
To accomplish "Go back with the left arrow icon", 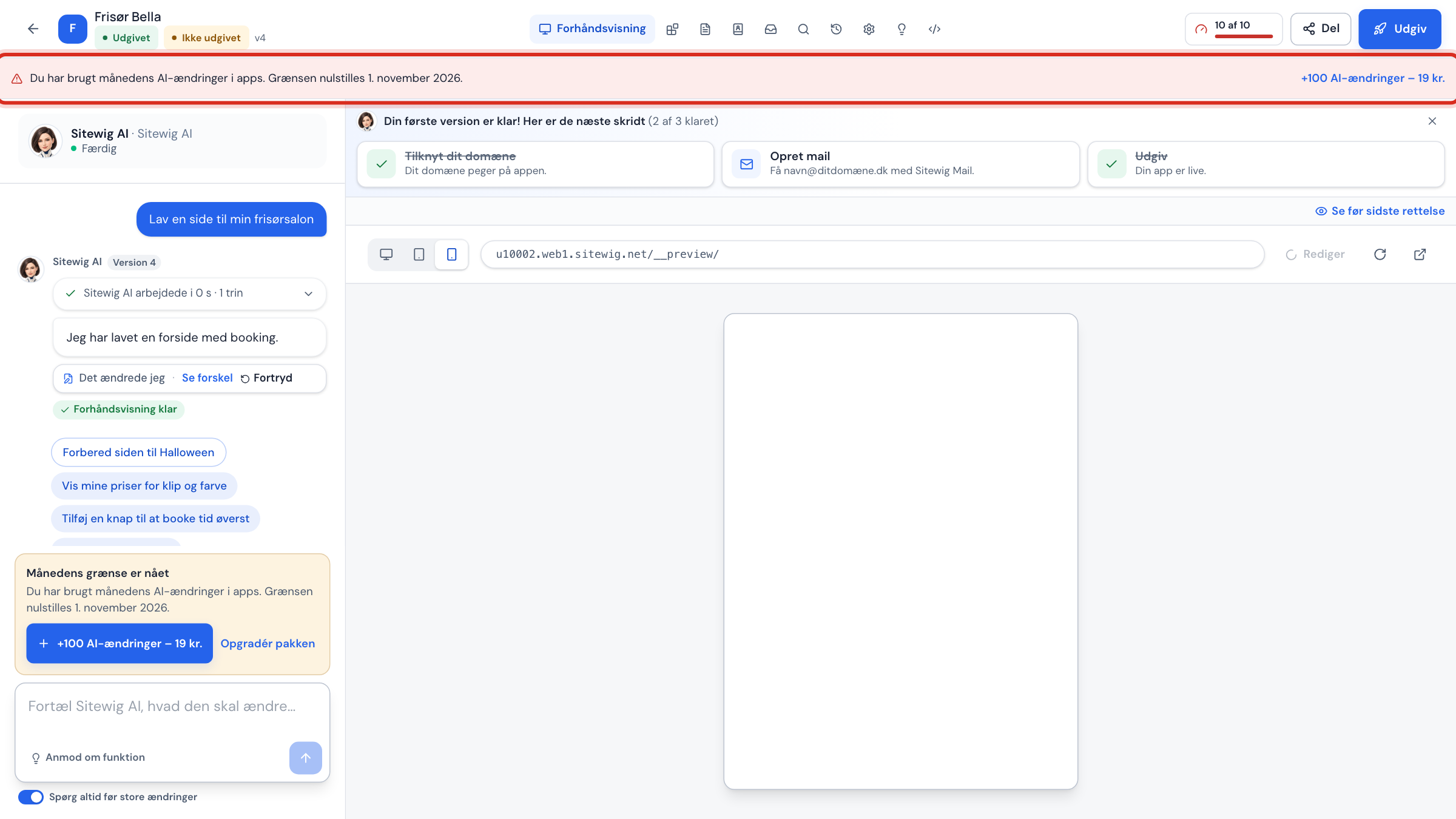I will (33, 29).
